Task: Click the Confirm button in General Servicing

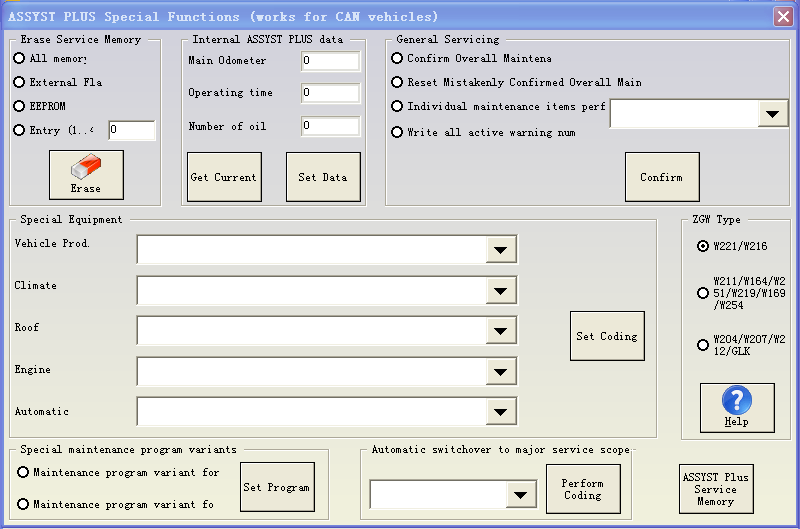Action: pos(662,177)
